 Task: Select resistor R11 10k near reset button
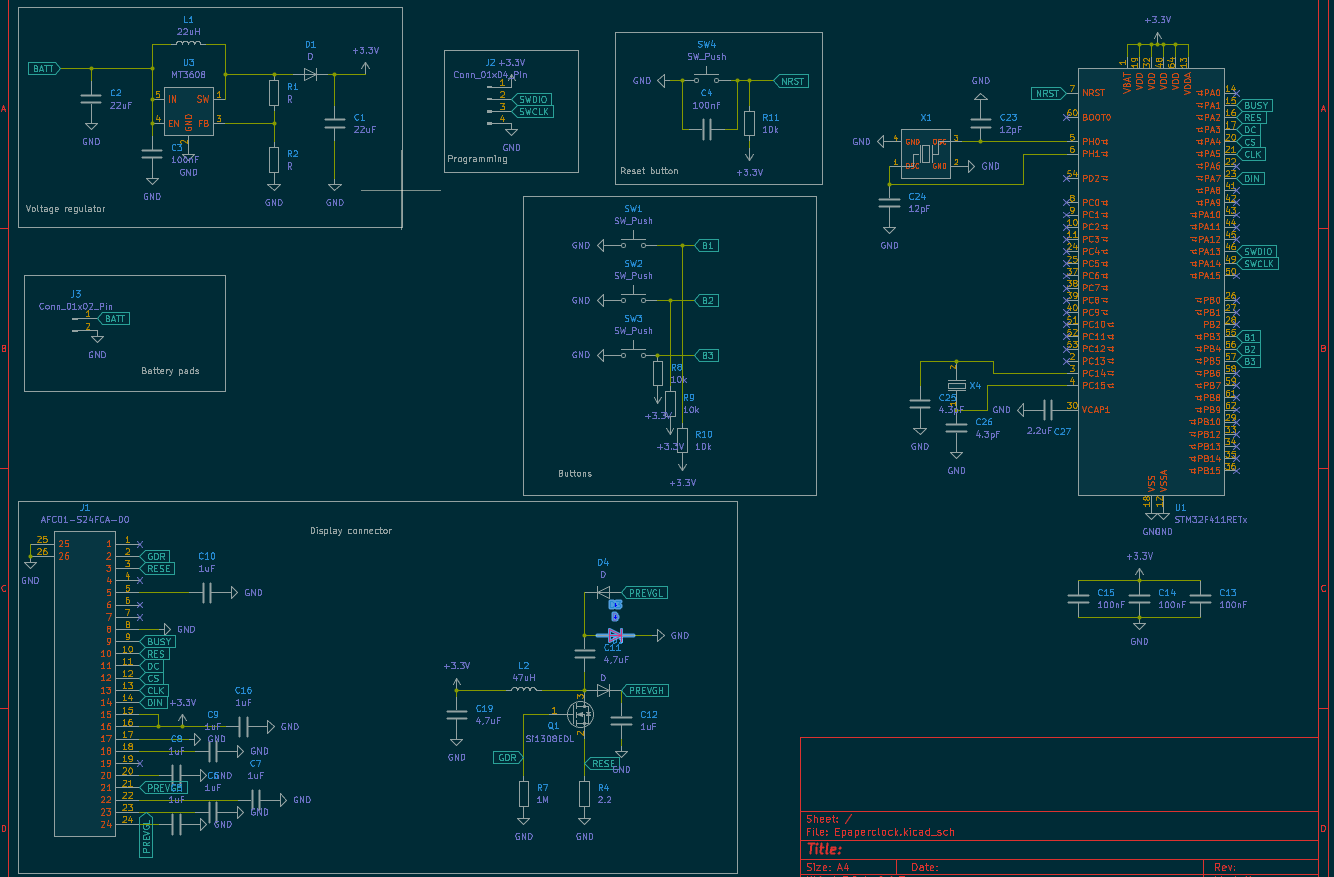(750, 123)
